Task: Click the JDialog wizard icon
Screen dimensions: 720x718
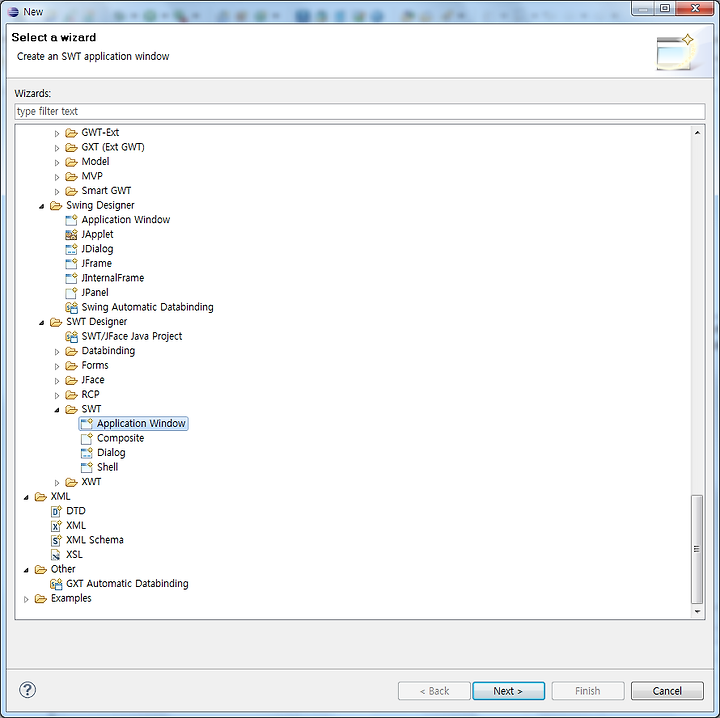Action: tap(71, 249)
